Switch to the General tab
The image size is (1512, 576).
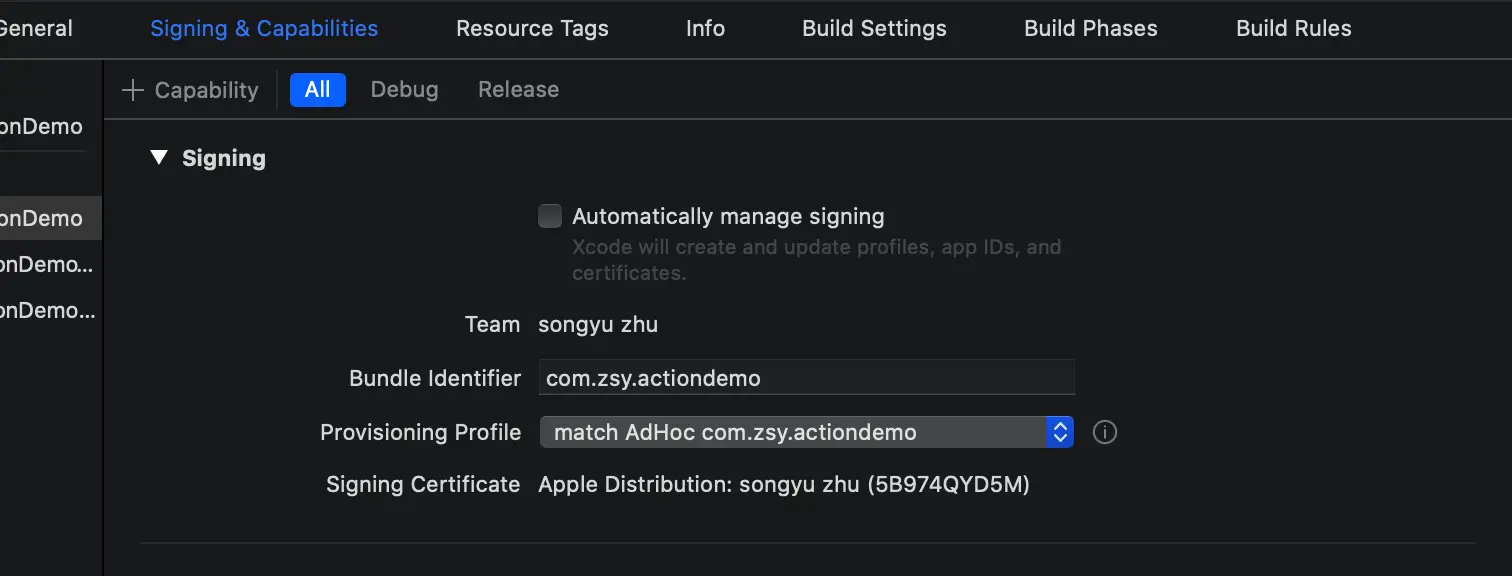[36, 28]
